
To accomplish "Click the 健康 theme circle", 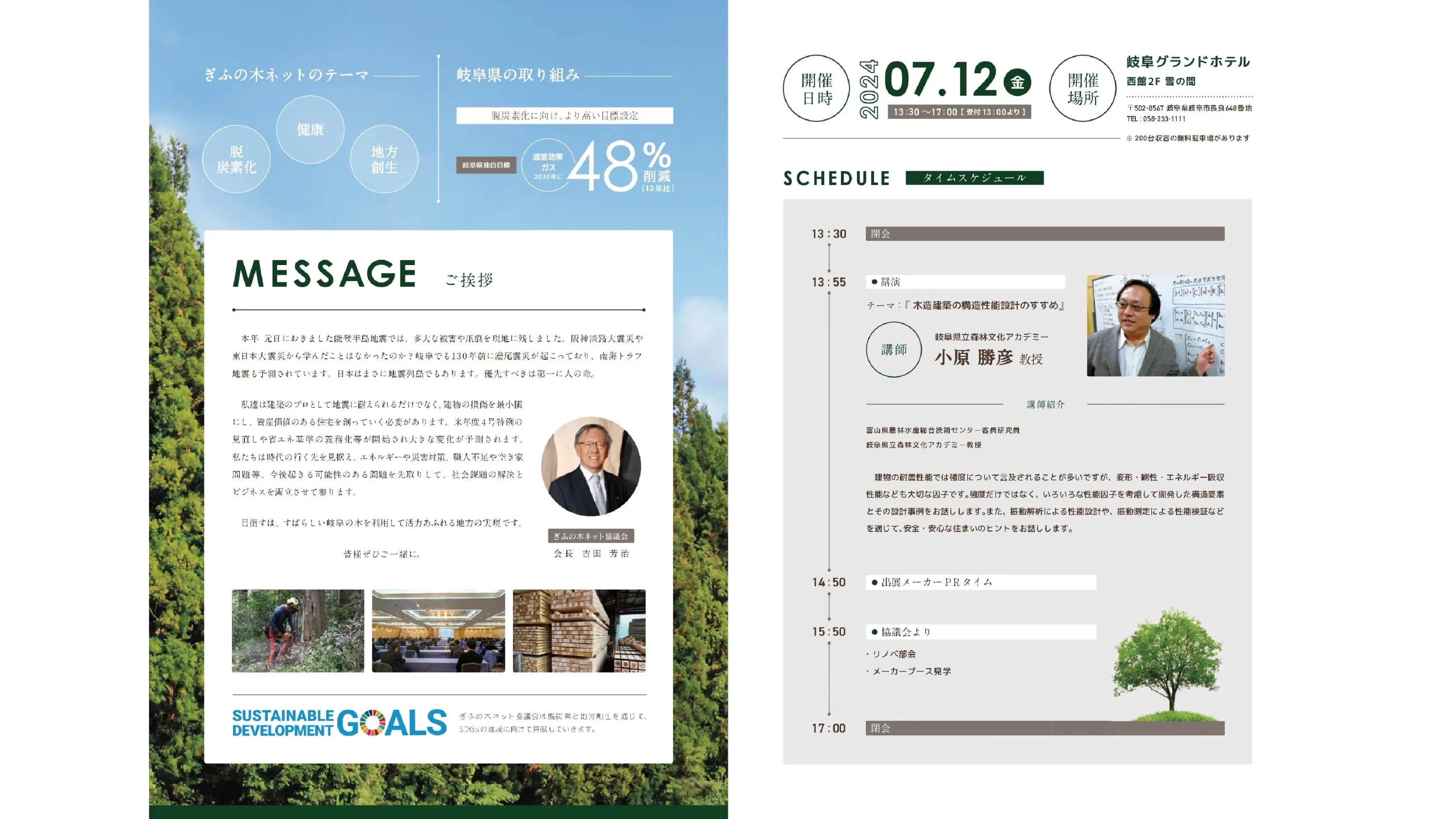I will 310,130.
